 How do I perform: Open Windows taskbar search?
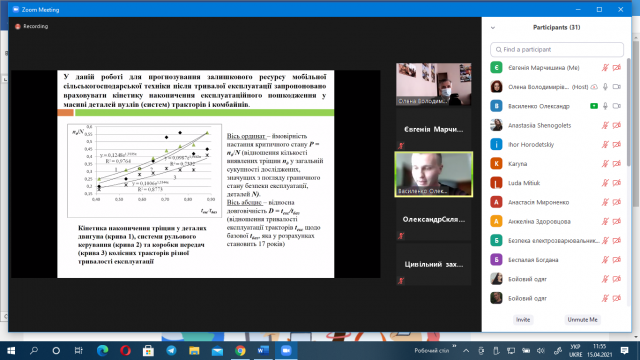pyautogui.click(x=34, y=351)
